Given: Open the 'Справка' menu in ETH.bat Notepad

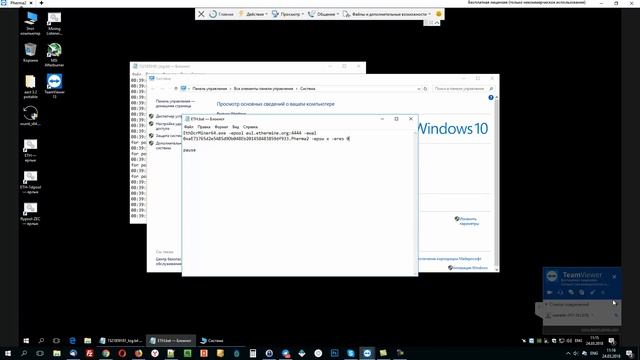Looking at the screenshot, I should click(x=250, y=127).
